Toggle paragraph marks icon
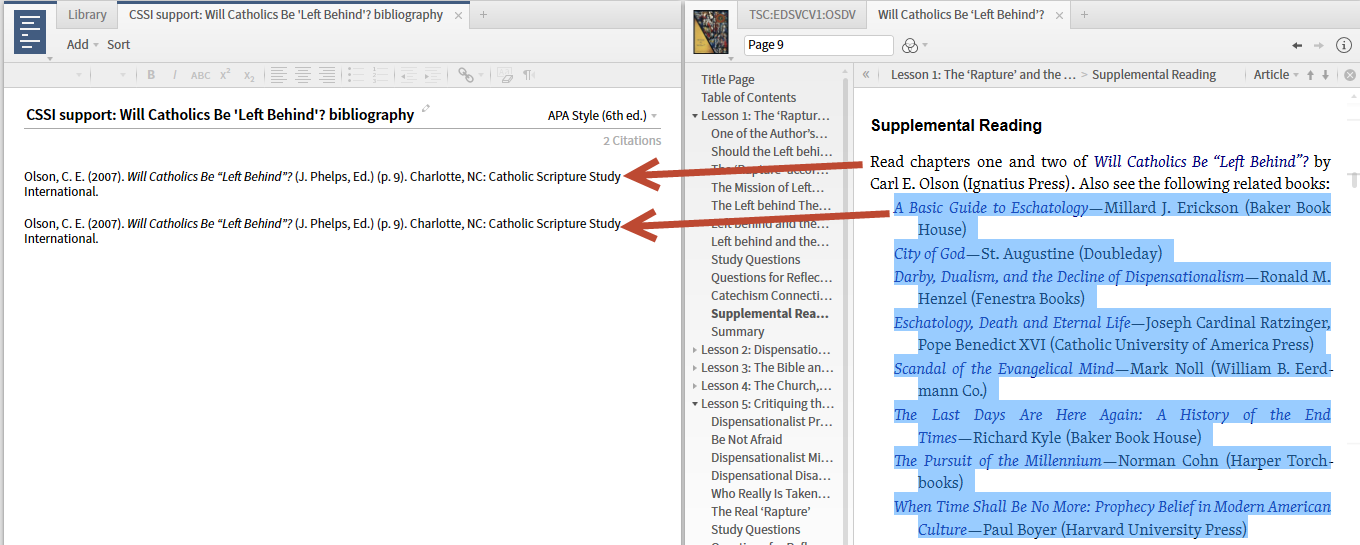The width and height of the screenshot is (1360, 545). pyautogui.click(x=529, y=75)
